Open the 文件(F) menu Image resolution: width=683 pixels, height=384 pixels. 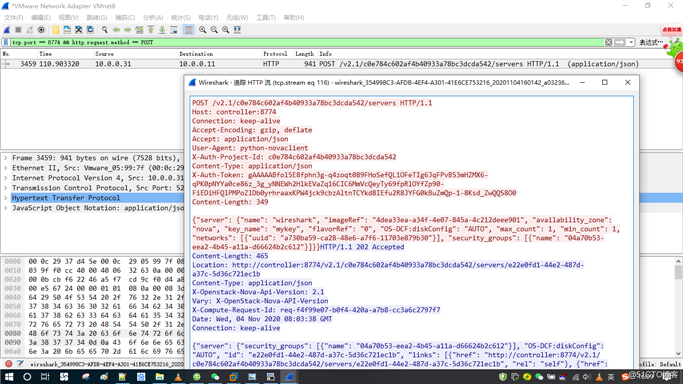[14, 17]
